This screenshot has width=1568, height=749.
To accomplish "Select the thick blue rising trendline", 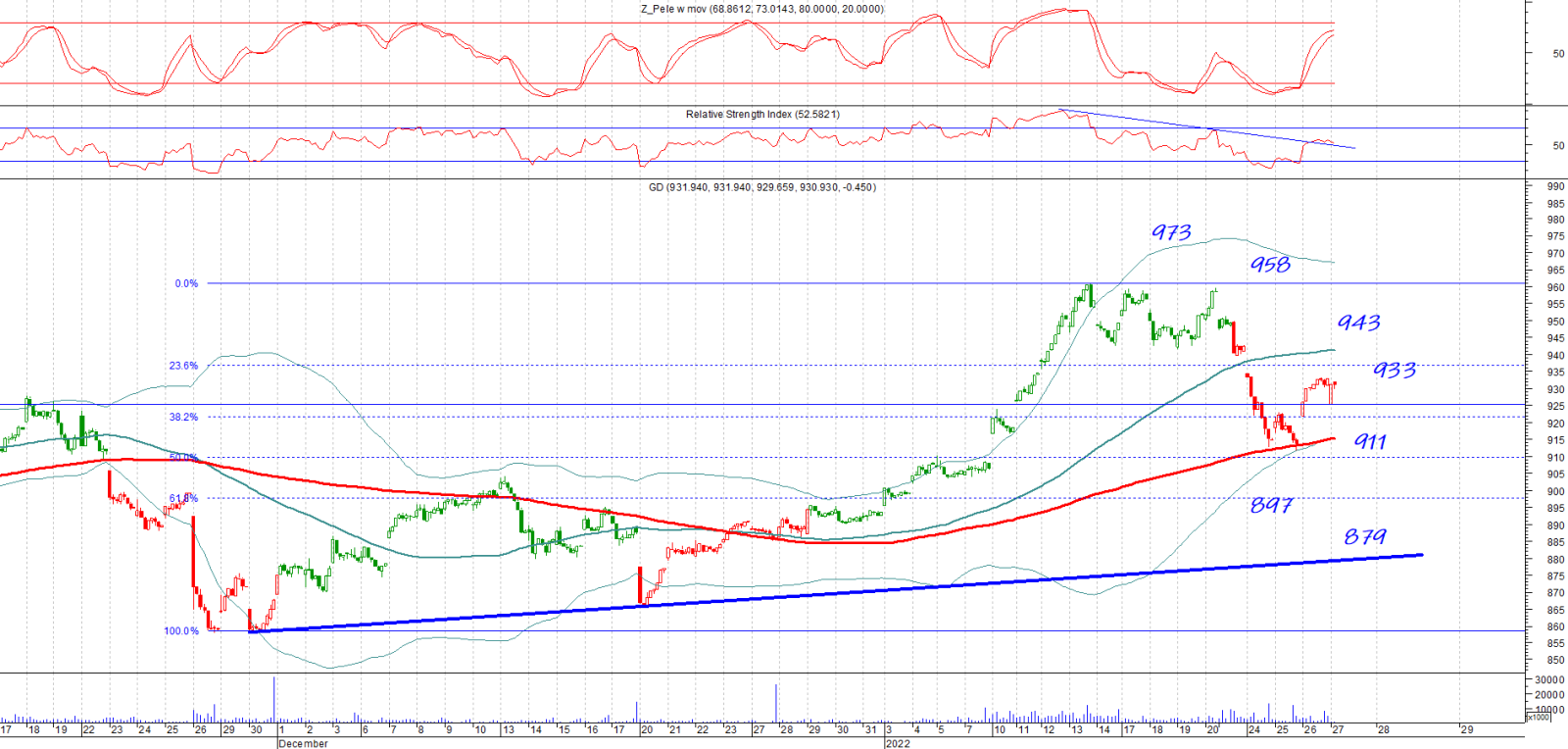I will 836,593.
